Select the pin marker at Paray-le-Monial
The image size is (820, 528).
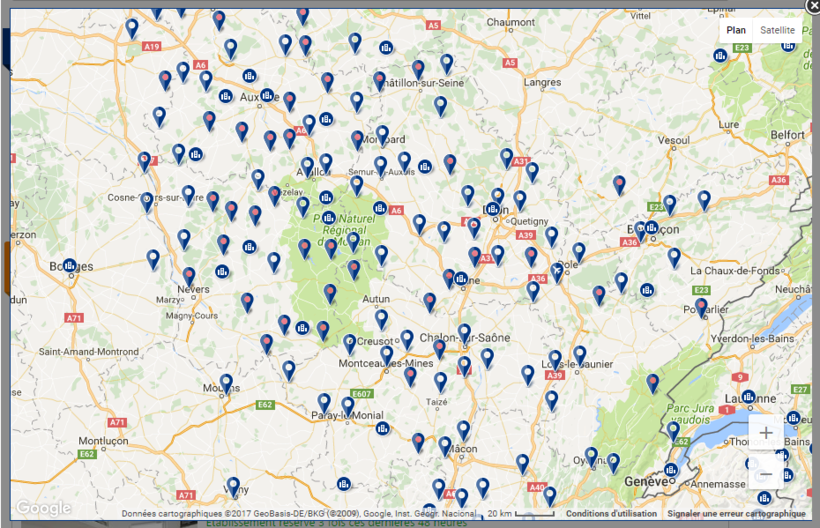pyautogui.click(x=347, y=405)
